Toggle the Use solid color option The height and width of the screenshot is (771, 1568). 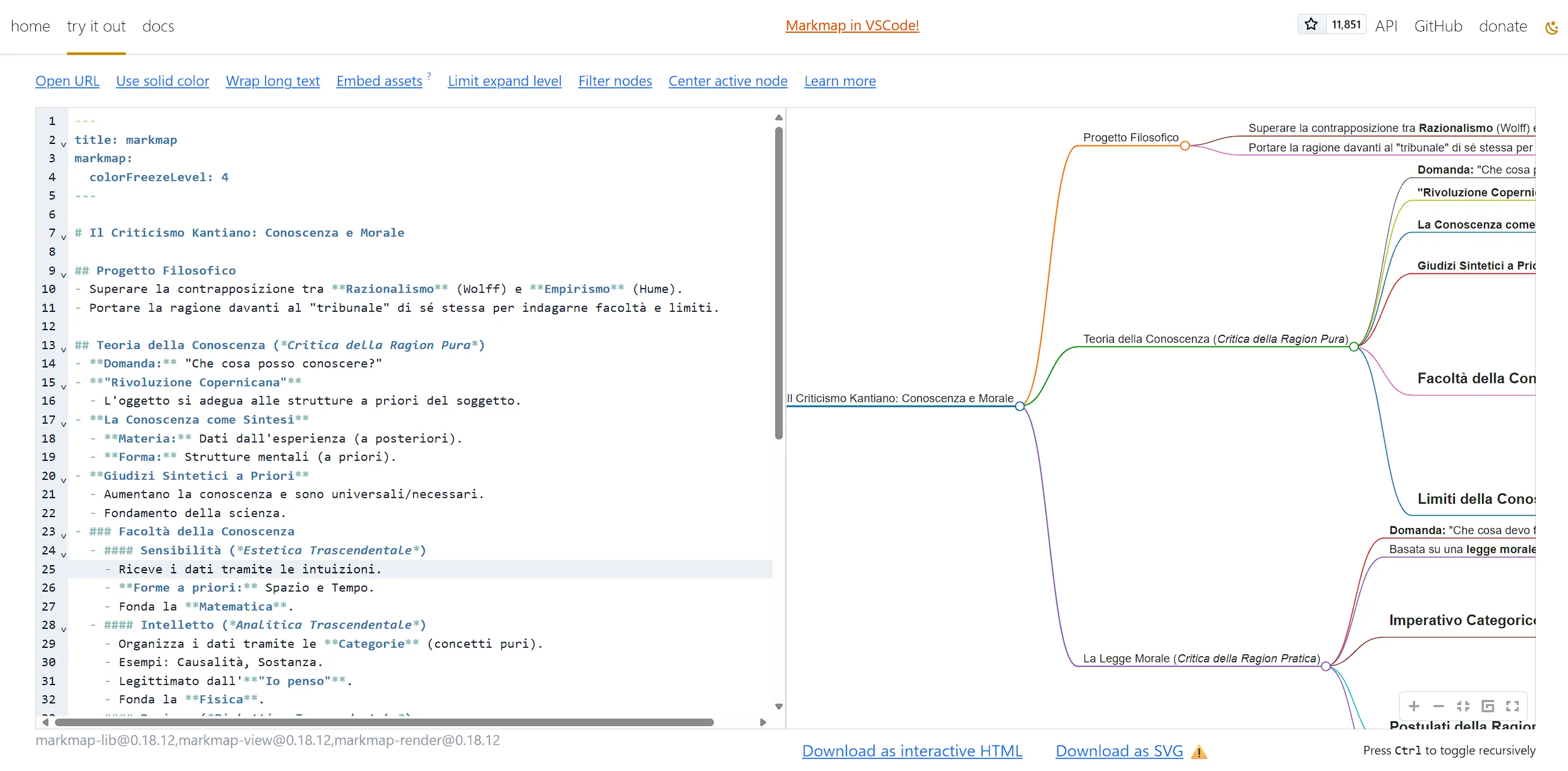click(162, 81)
